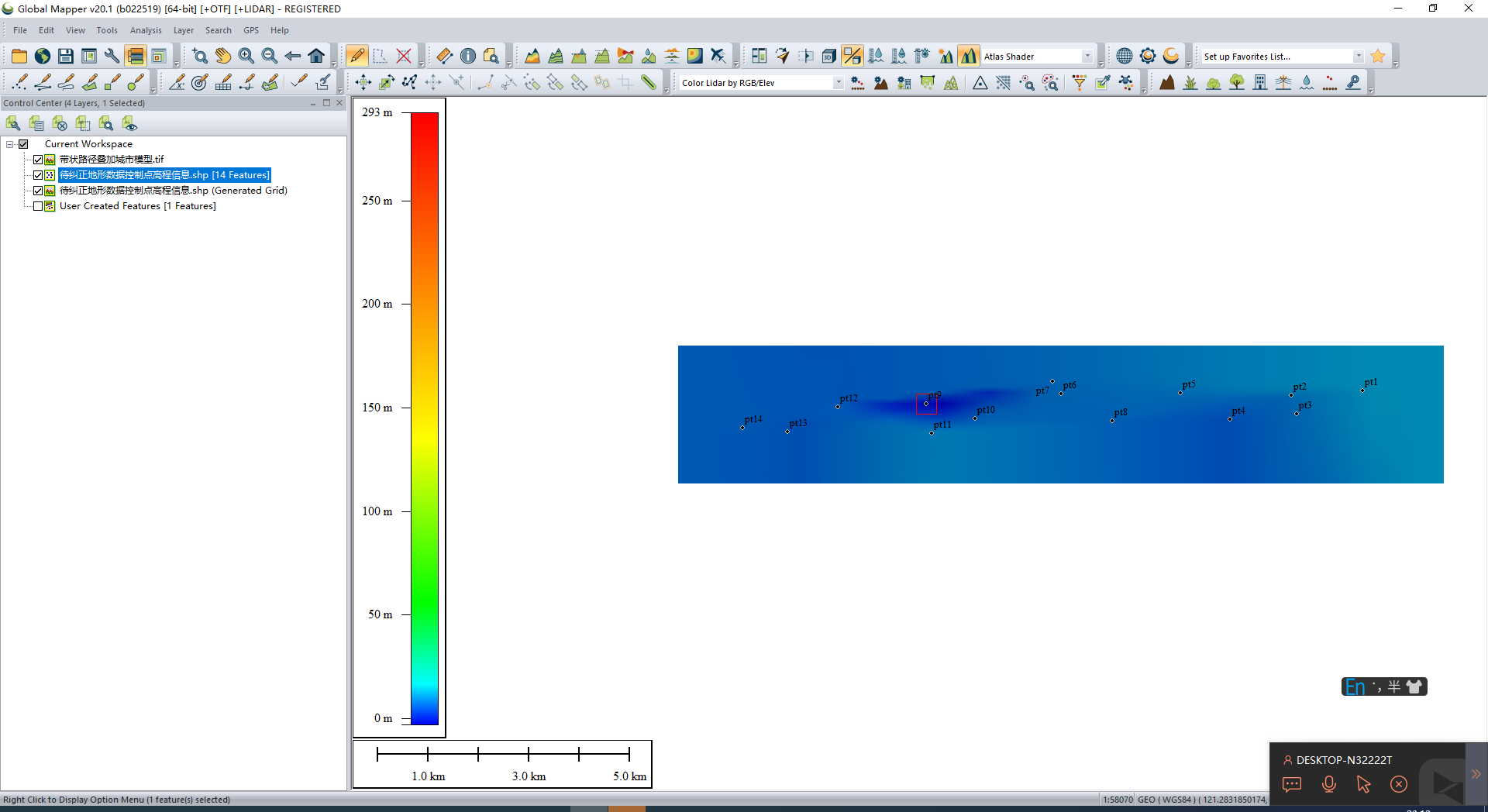Click the Home full view icon
The image size is (1488, 812).
click(x=316, y=56)
